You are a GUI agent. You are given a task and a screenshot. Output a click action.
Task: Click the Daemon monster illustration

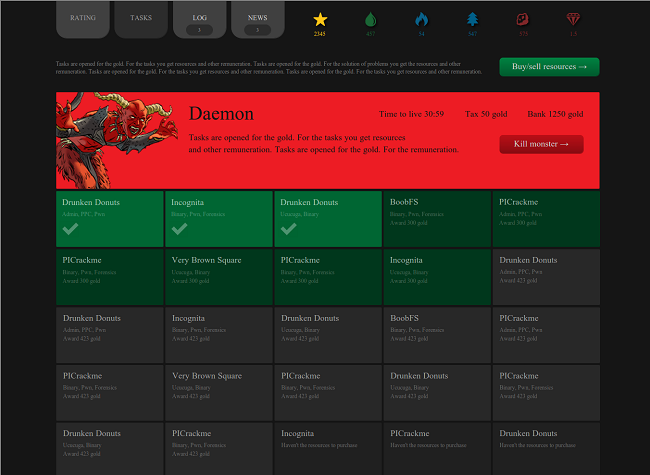[x=117, y=141]
